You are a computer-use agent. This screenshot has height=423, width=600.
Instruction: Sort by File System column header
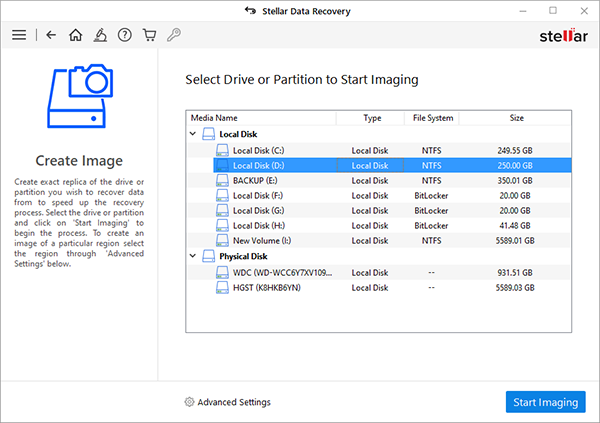432,118
